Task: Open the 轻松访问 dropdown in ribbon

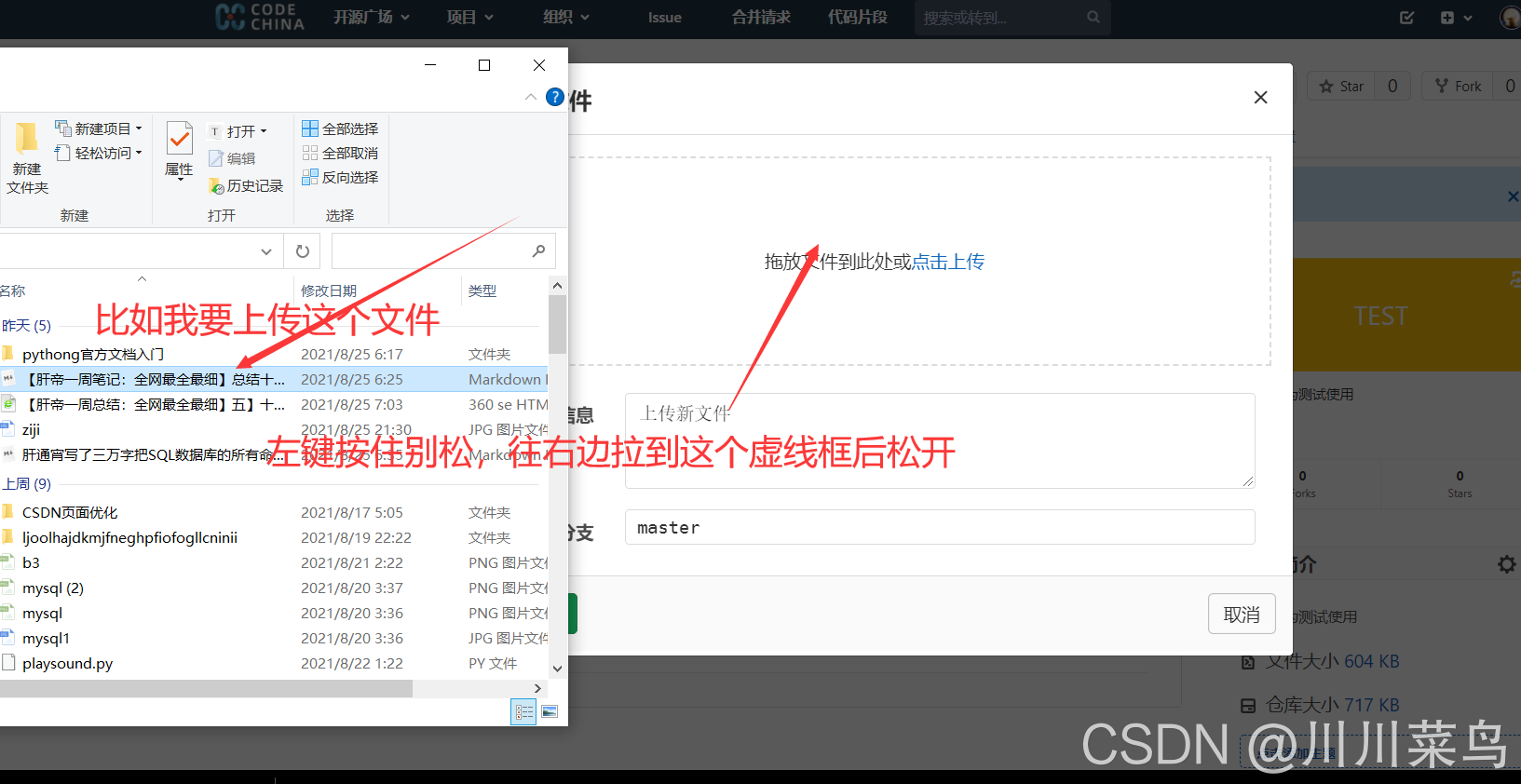Action: (x=99, y=153)
